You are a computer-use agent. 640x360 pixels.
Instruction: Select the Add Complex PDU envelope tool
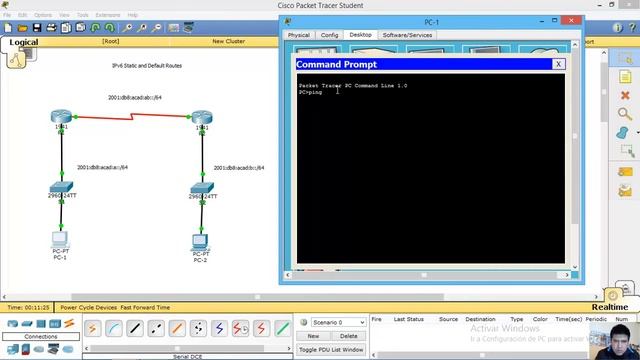pyautogui.click(x=625, y=191)
